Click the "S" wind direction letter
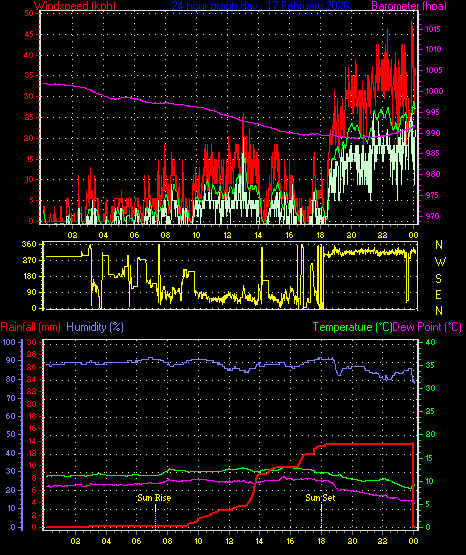The width and height of the screenshot is (466, 555). [438, 279]
